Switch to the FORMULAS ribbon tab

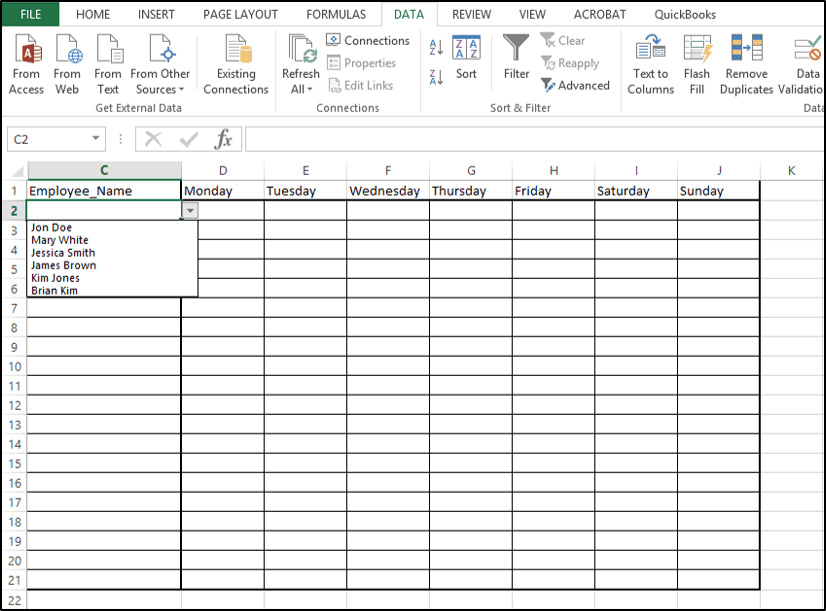pos(335,14)
